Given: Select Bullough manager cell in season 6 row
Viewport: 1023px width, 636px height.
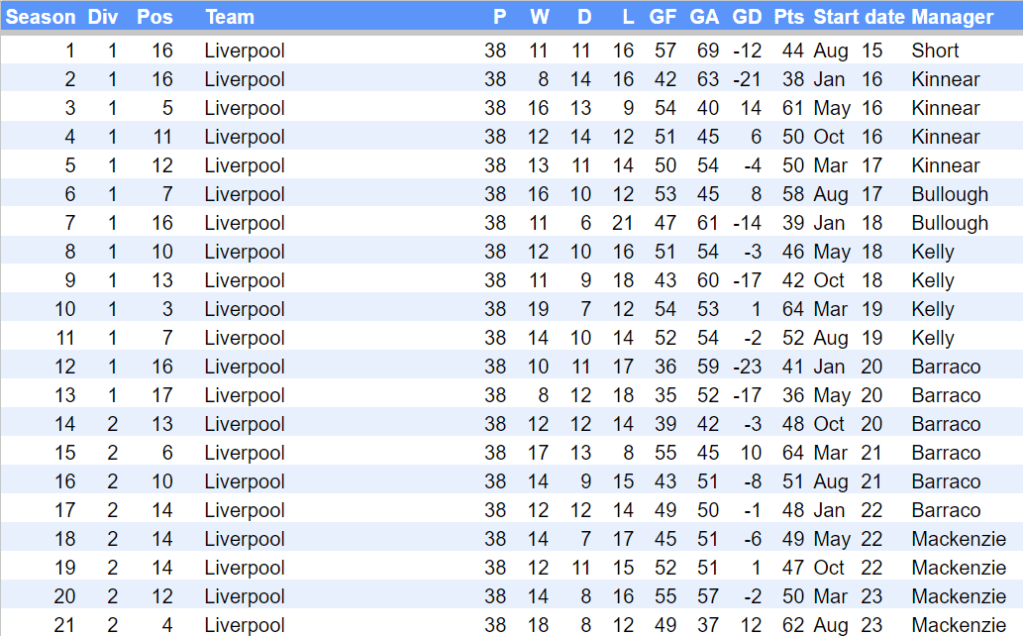Looking at the screenshot, I should 949,194.
